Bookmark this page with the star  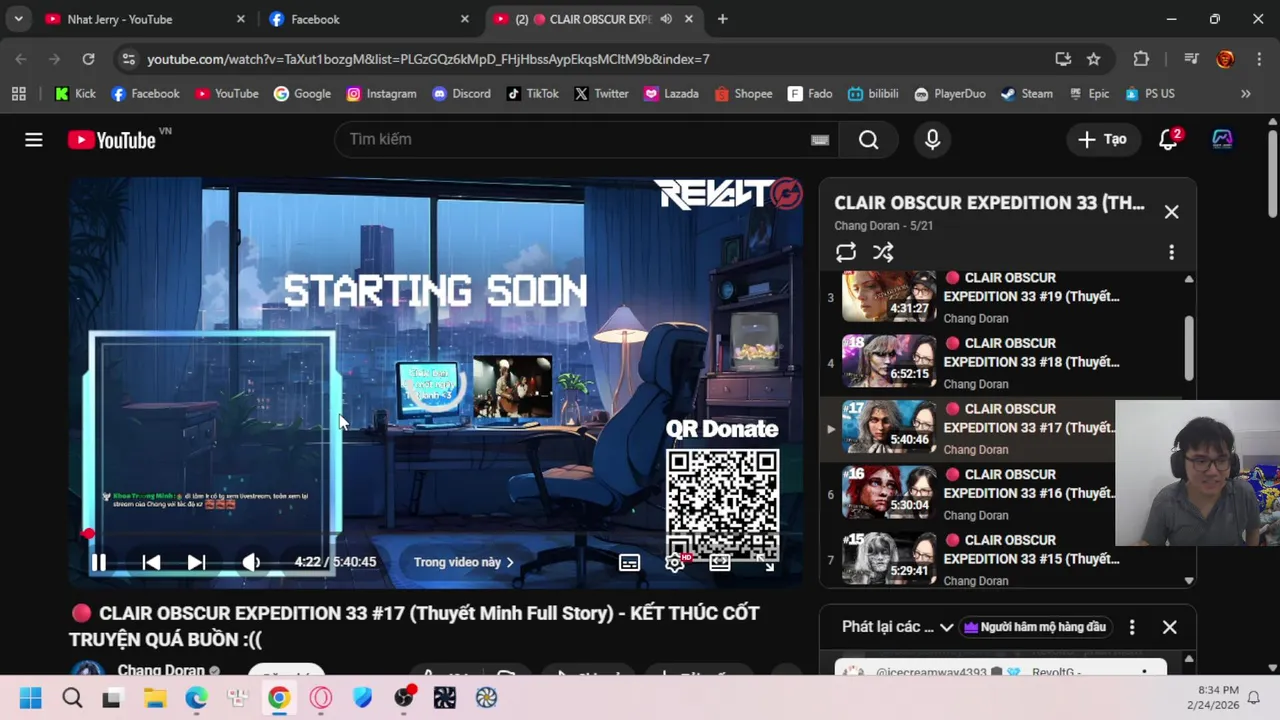click(1094, 59)
